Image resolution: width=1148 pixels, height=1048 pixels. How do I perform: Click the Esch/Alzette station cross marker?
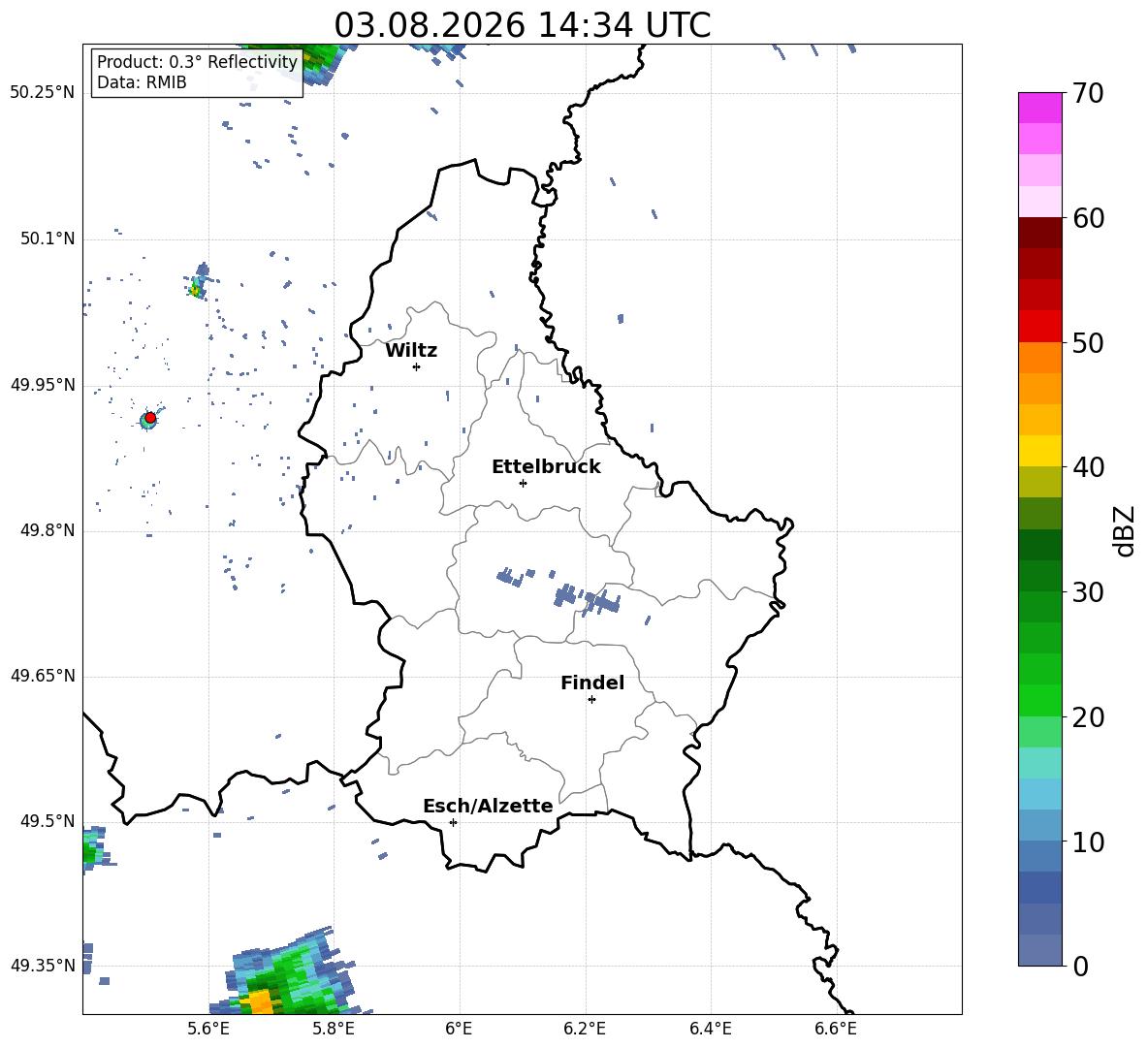(x=453, y=822)
